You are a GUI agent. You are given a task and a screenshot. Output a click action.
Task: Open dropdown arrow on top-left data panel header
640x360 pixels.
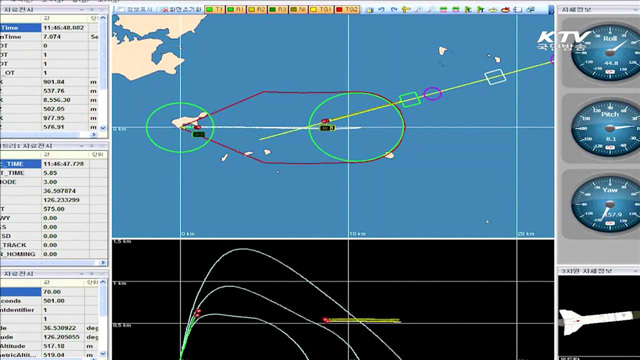82,9
